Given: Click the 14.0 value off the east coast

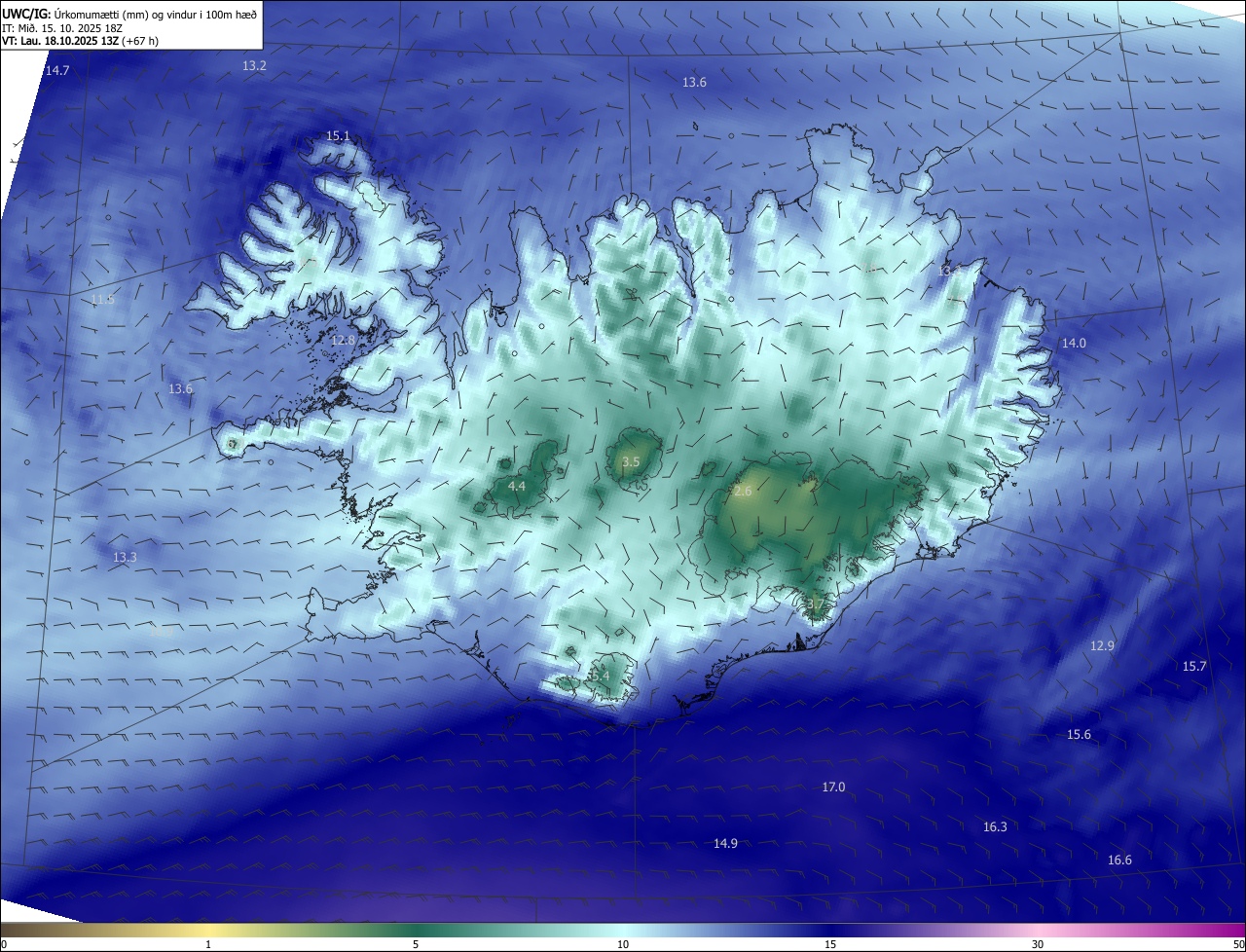Looking at the screenshot, I should coord(1074,343).
